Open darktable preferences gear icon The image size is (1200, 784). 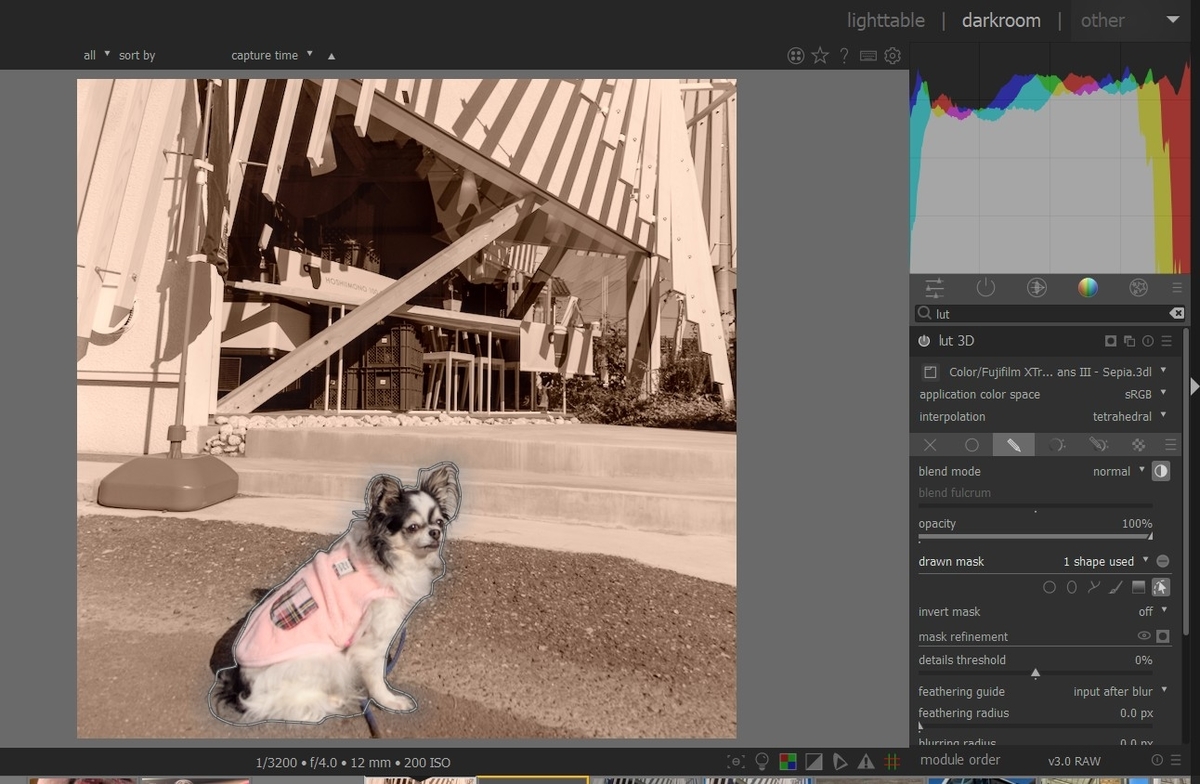[893, 56]
